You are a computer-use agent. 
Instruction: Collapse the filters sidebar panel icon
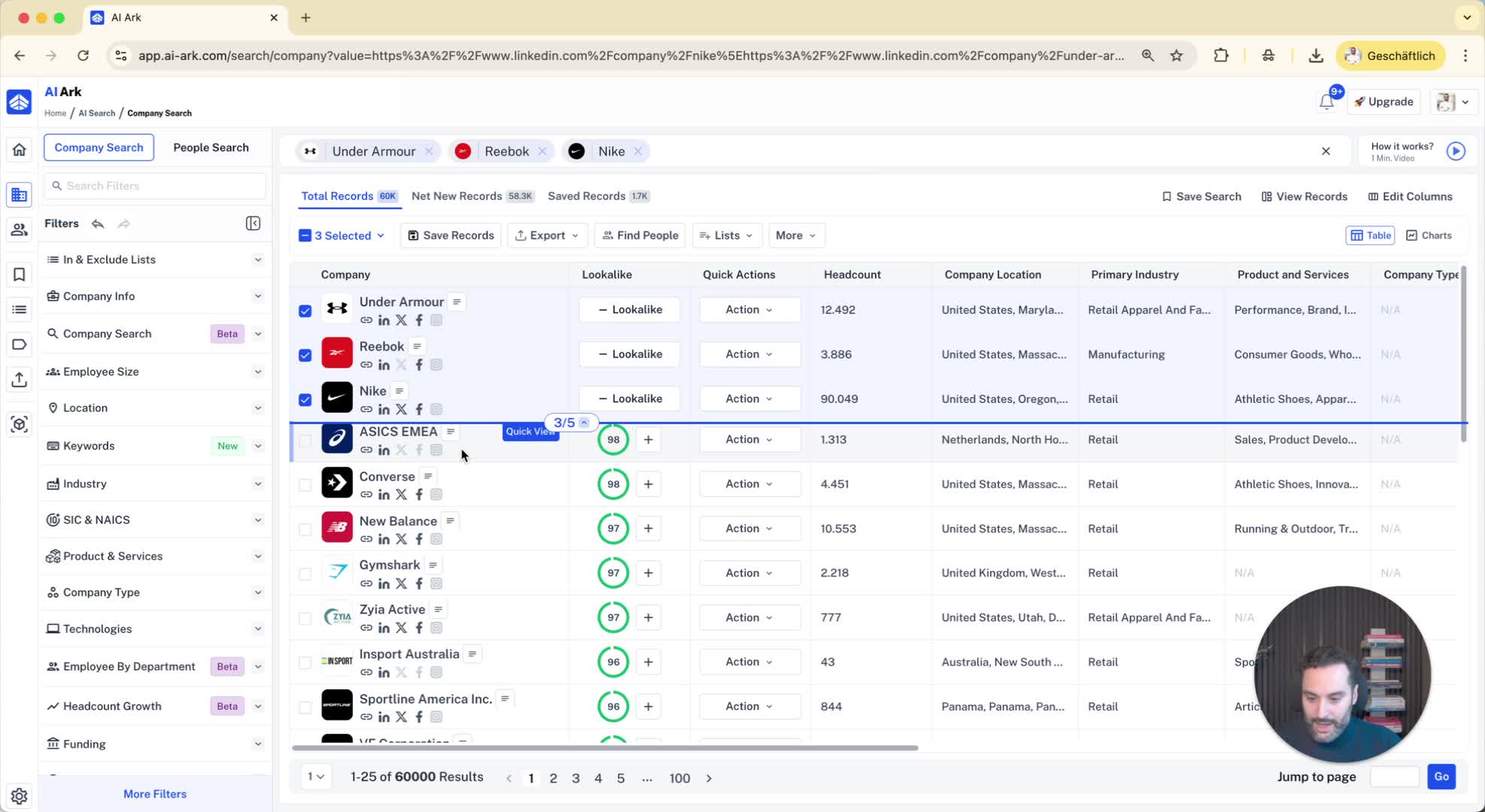point(253,223)
